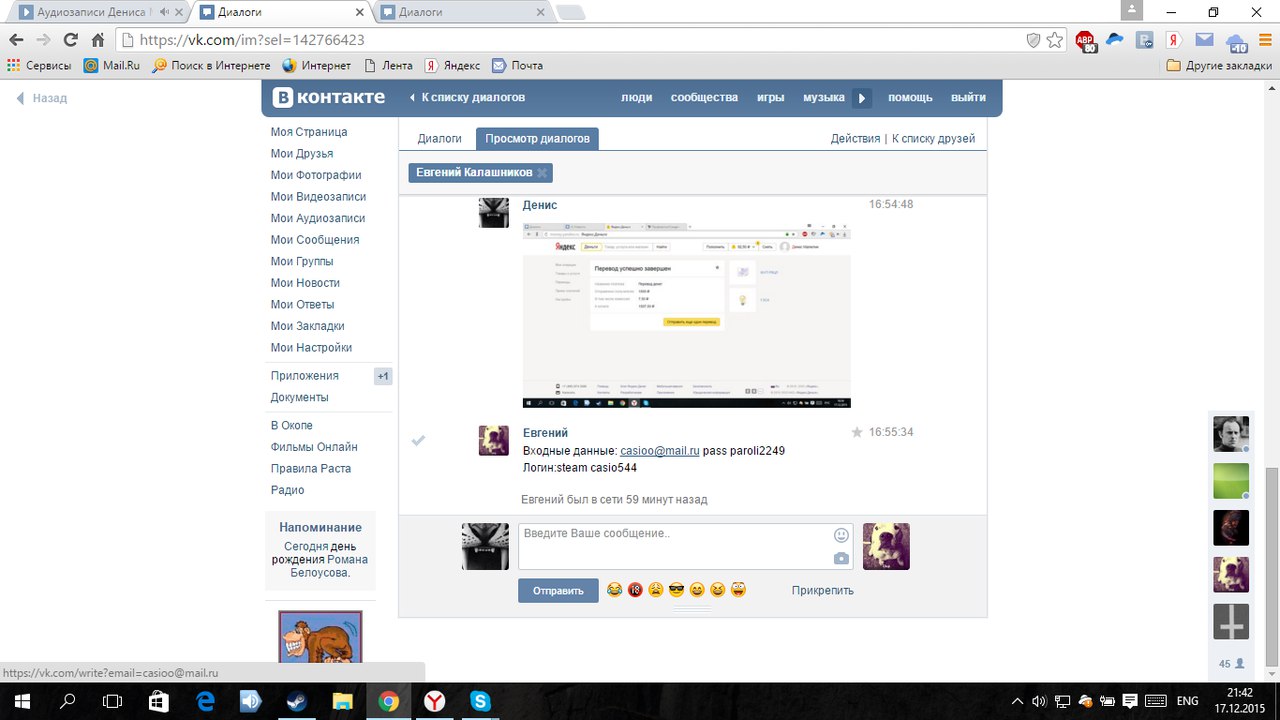Image resolution: width=1280 pixels, height=720 pixels.
Task: Mark Евгений's message as important with star
Action: 856,432
